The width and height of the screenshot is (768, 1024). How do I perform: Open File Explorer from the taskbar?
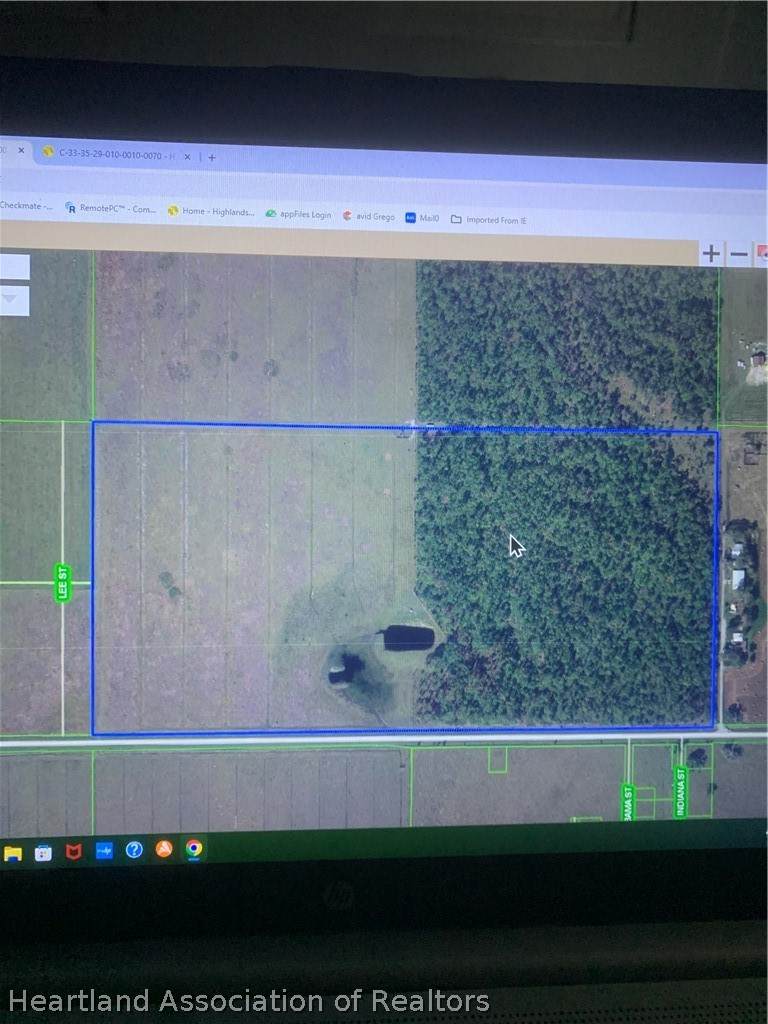[x=12, y=854]
